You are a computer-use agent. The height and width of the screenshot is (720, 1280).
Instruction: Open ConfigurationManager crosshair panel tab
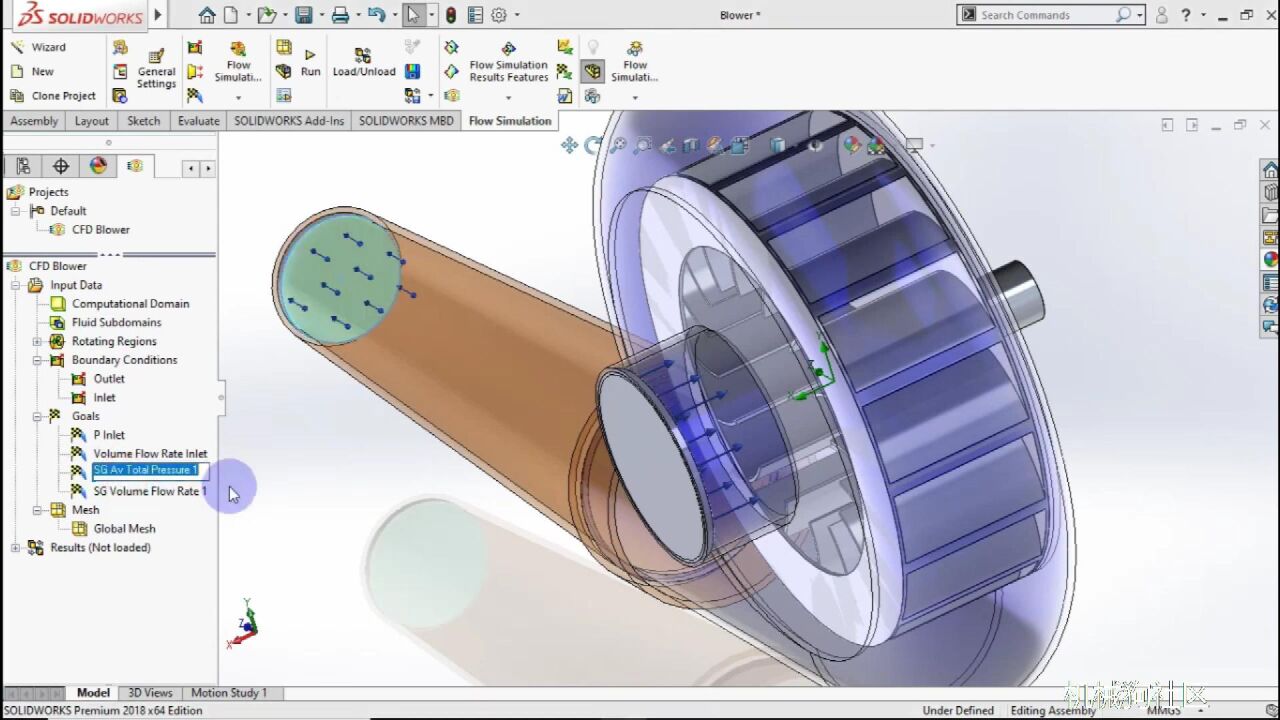click(x=61, y=166)
